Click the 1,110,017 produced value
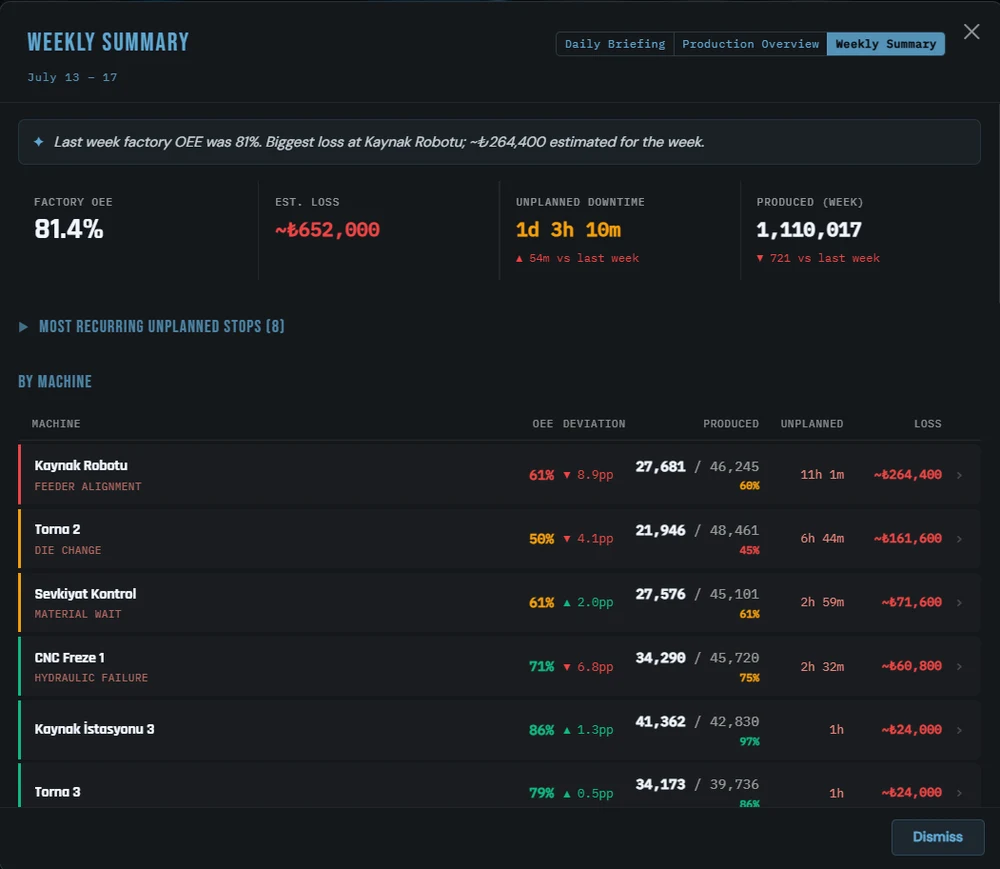The height and width of the screenshot is (869, 1000). click(x=809, y=230)
